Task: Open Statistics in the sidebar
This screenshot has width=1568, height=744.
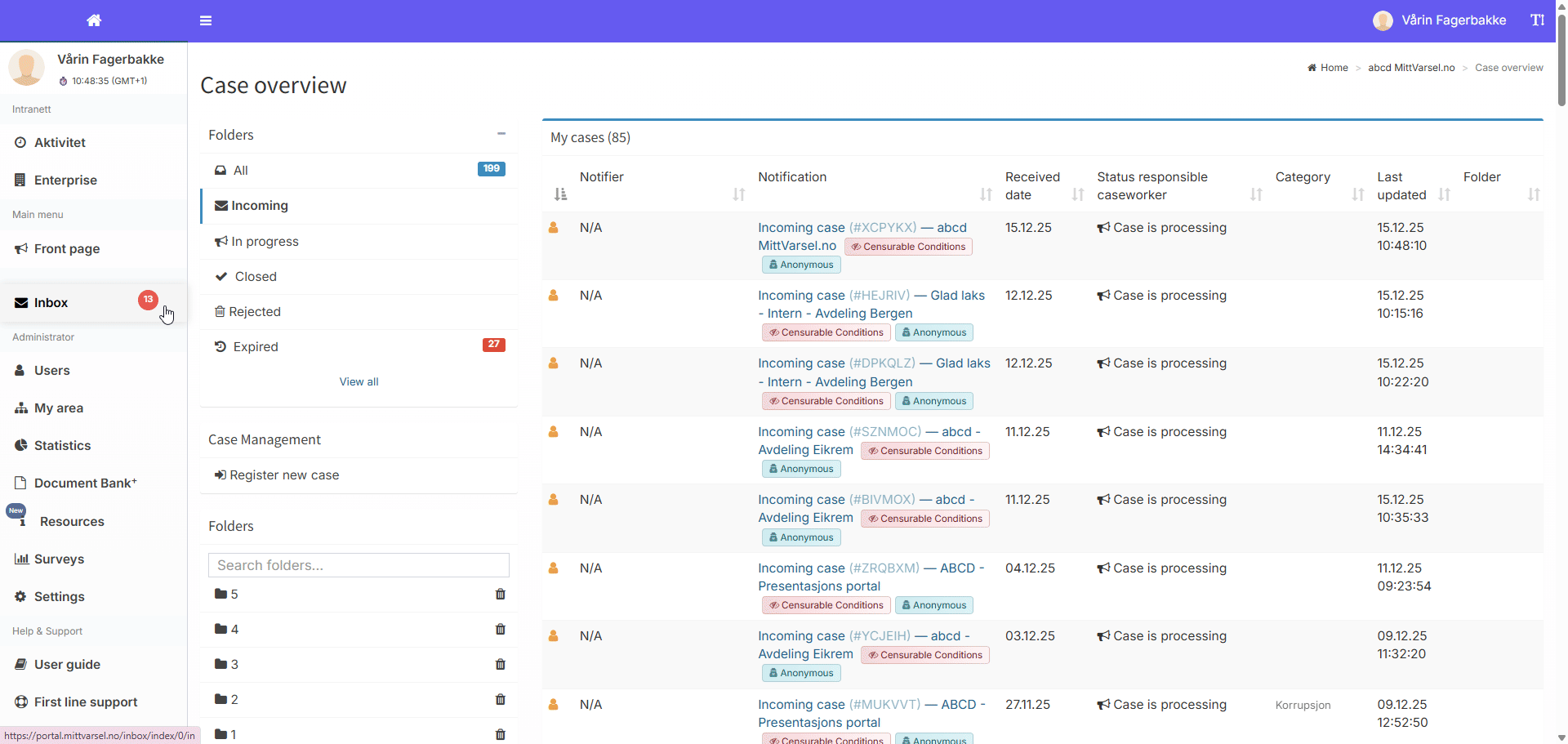Action: pos(62,446)
